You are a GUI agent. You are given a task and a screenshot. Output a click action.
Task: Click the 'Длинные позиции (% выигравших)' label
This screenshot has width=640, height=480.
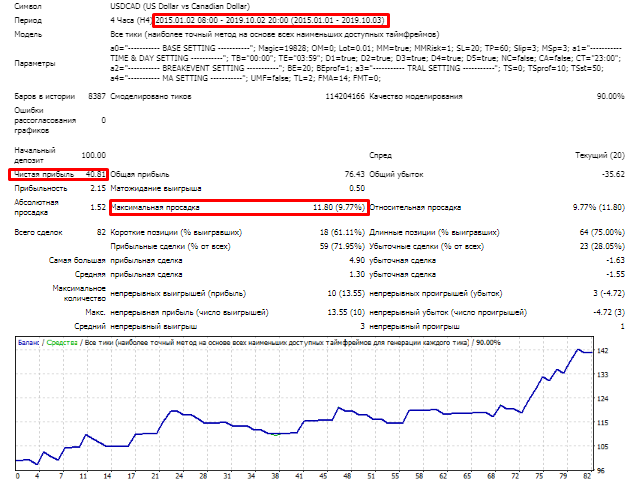click(x=434, y=233)
